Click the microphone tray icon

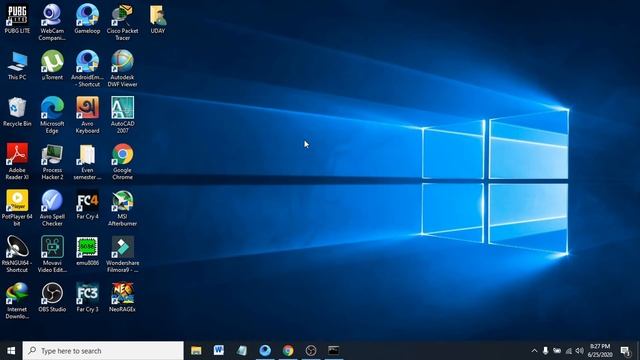pos(545,351)
